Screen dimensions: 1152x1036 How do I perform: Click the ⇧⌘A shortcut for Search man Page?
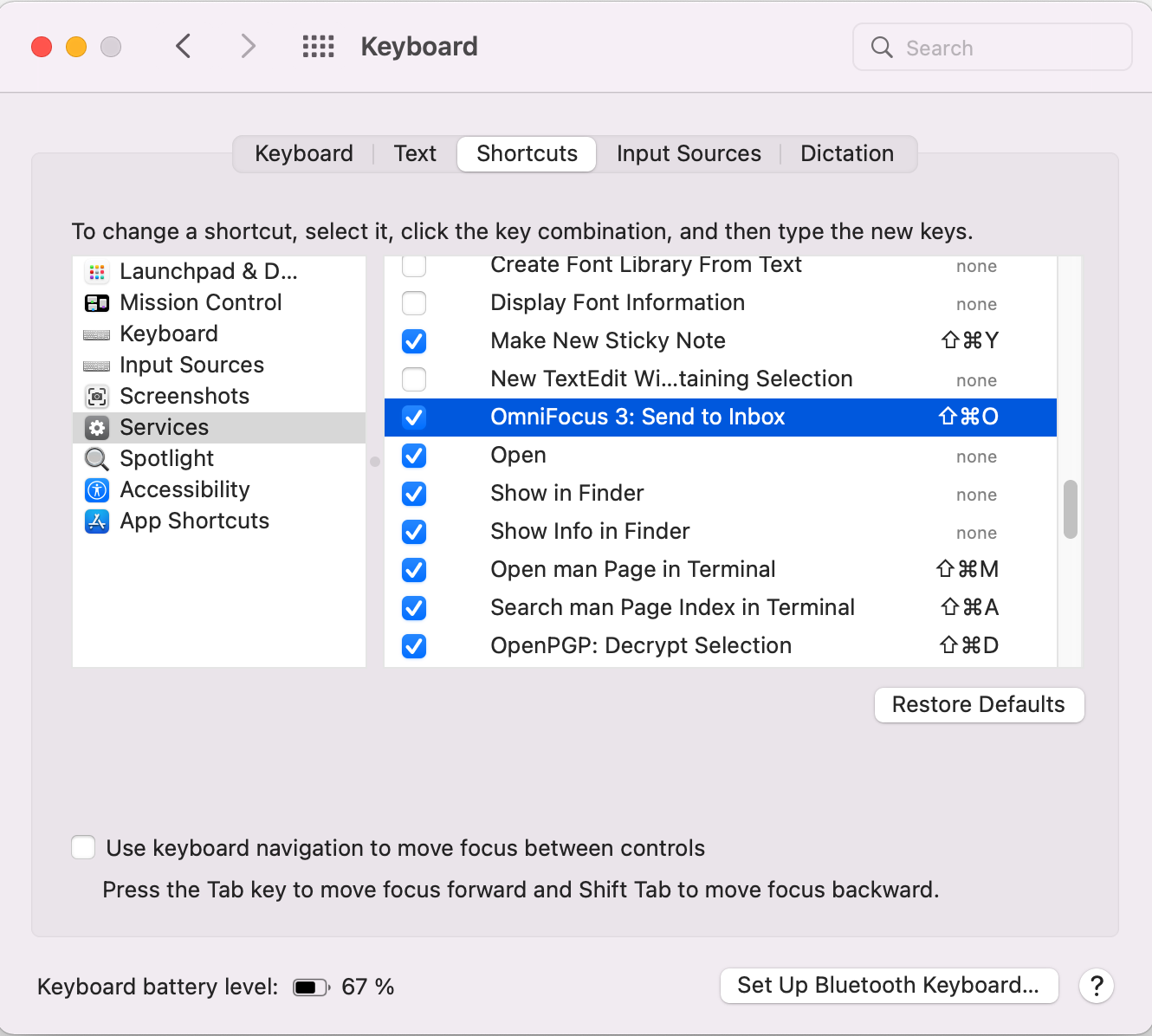pyautogui.click(x=970, y=608)
